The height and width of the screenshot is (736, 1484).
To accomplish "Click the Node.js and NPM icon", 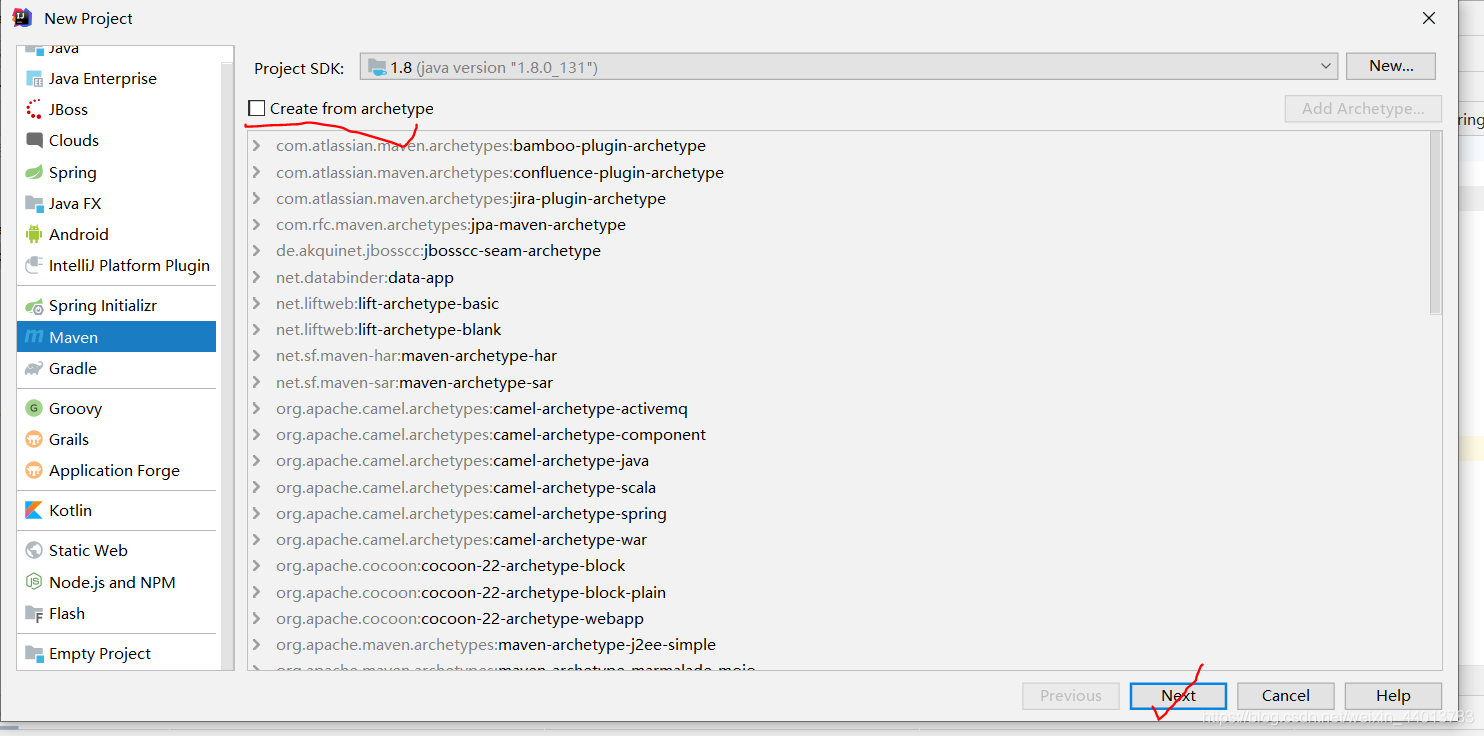I will [x=34, y=583].
